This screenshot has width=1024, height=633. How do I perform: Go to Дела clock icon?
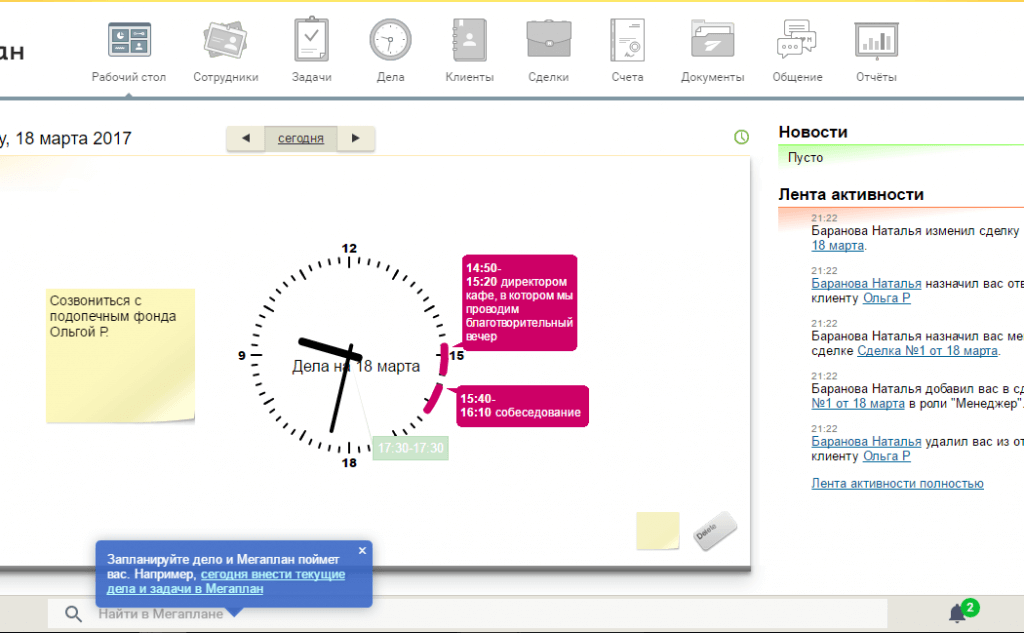click(x=390, y=41)
